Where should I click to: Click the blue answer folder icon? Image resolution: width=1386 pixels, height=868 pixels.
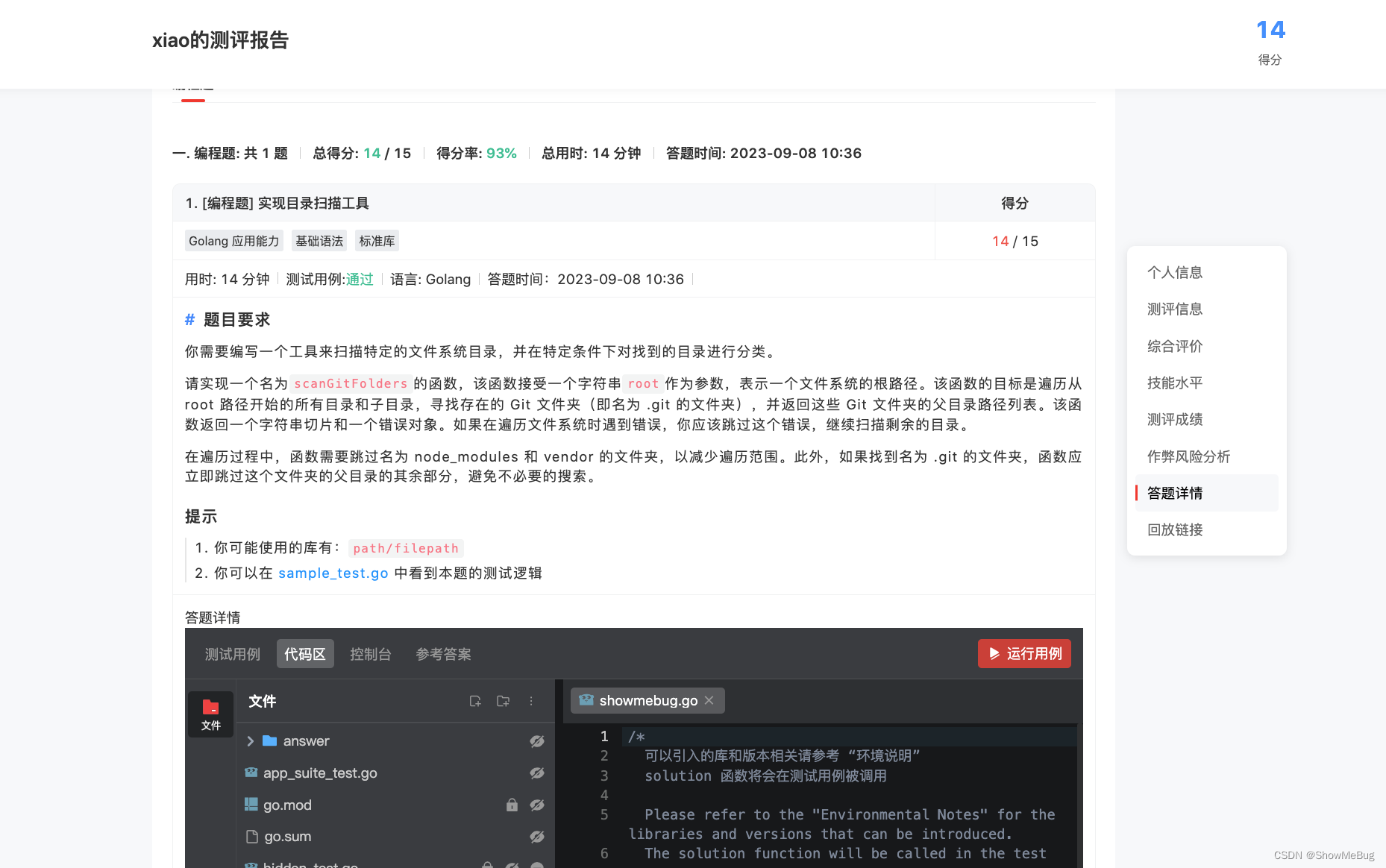click(270, 740)
